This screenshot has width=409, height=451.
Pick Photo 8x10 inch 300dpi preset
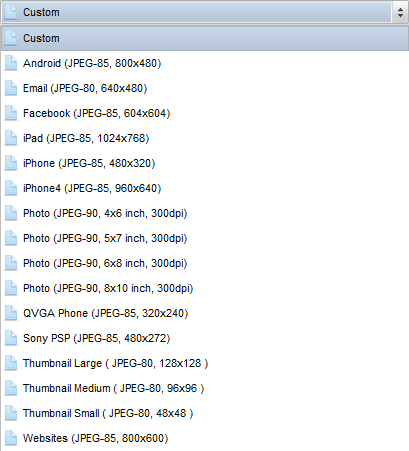205,288
